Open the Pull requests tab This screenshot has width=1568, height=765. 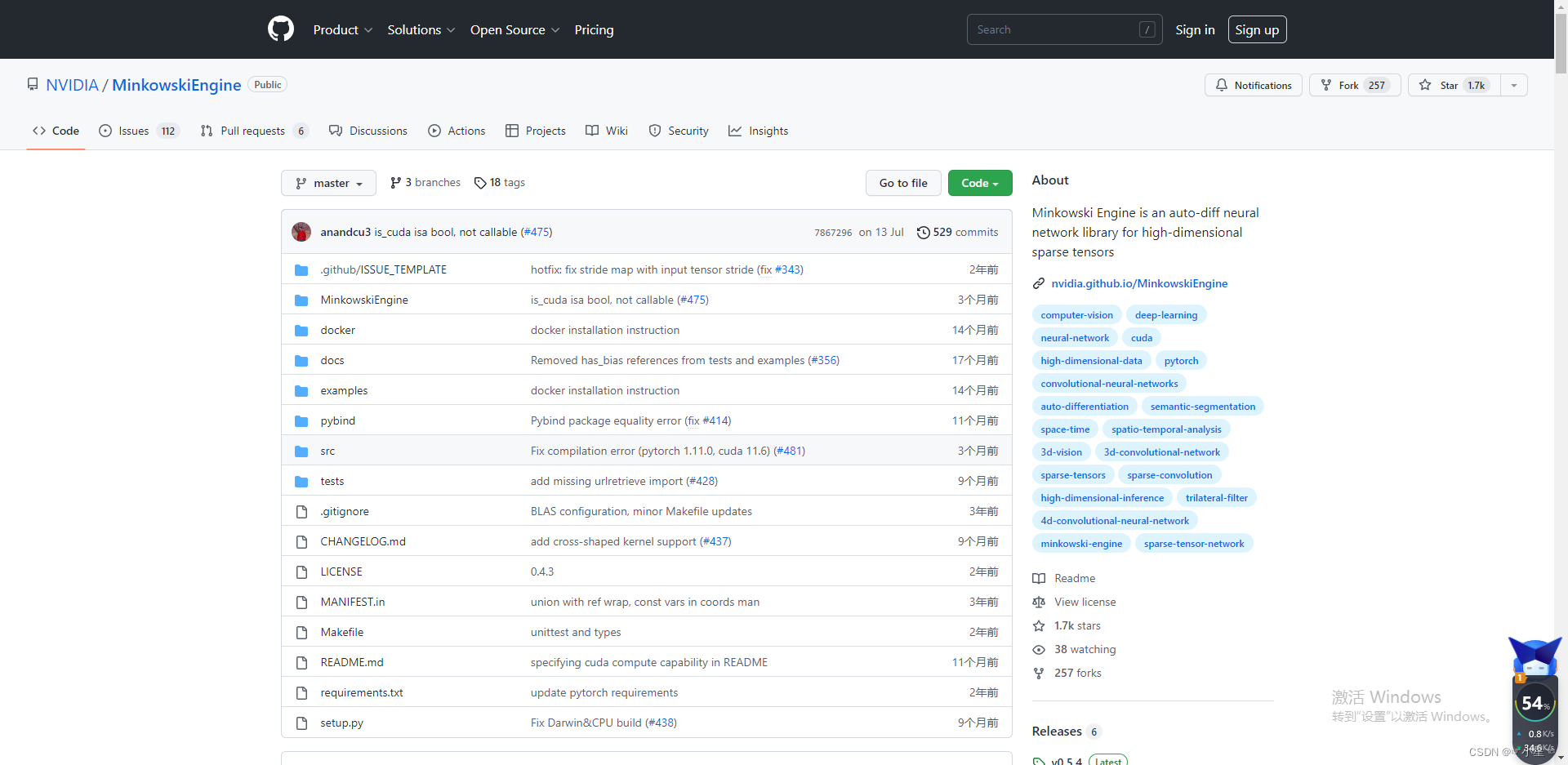[x=254, y=131]
